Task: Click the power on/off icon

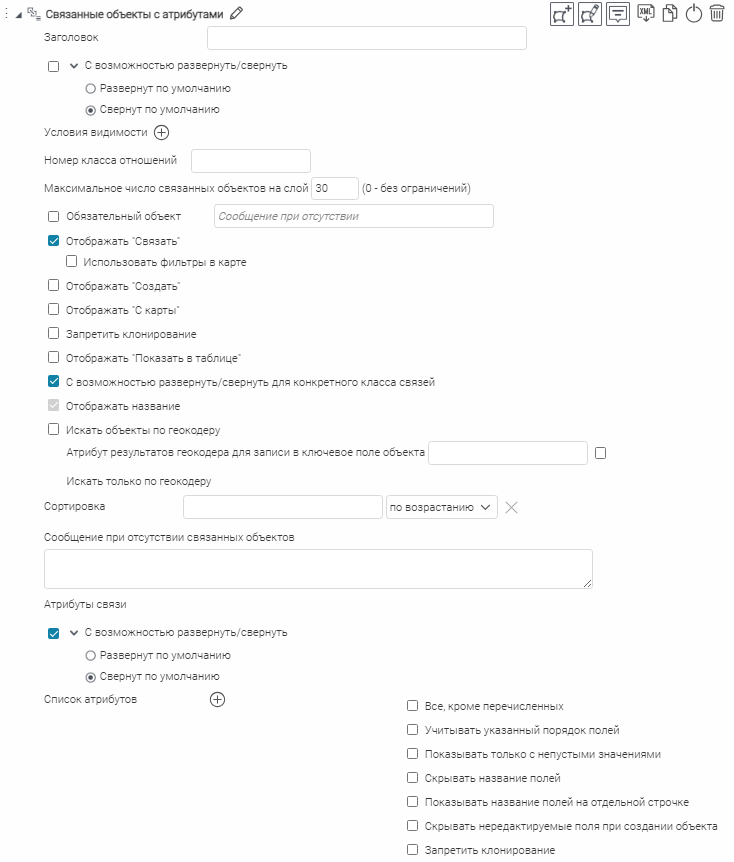Action: pos(694,14)
